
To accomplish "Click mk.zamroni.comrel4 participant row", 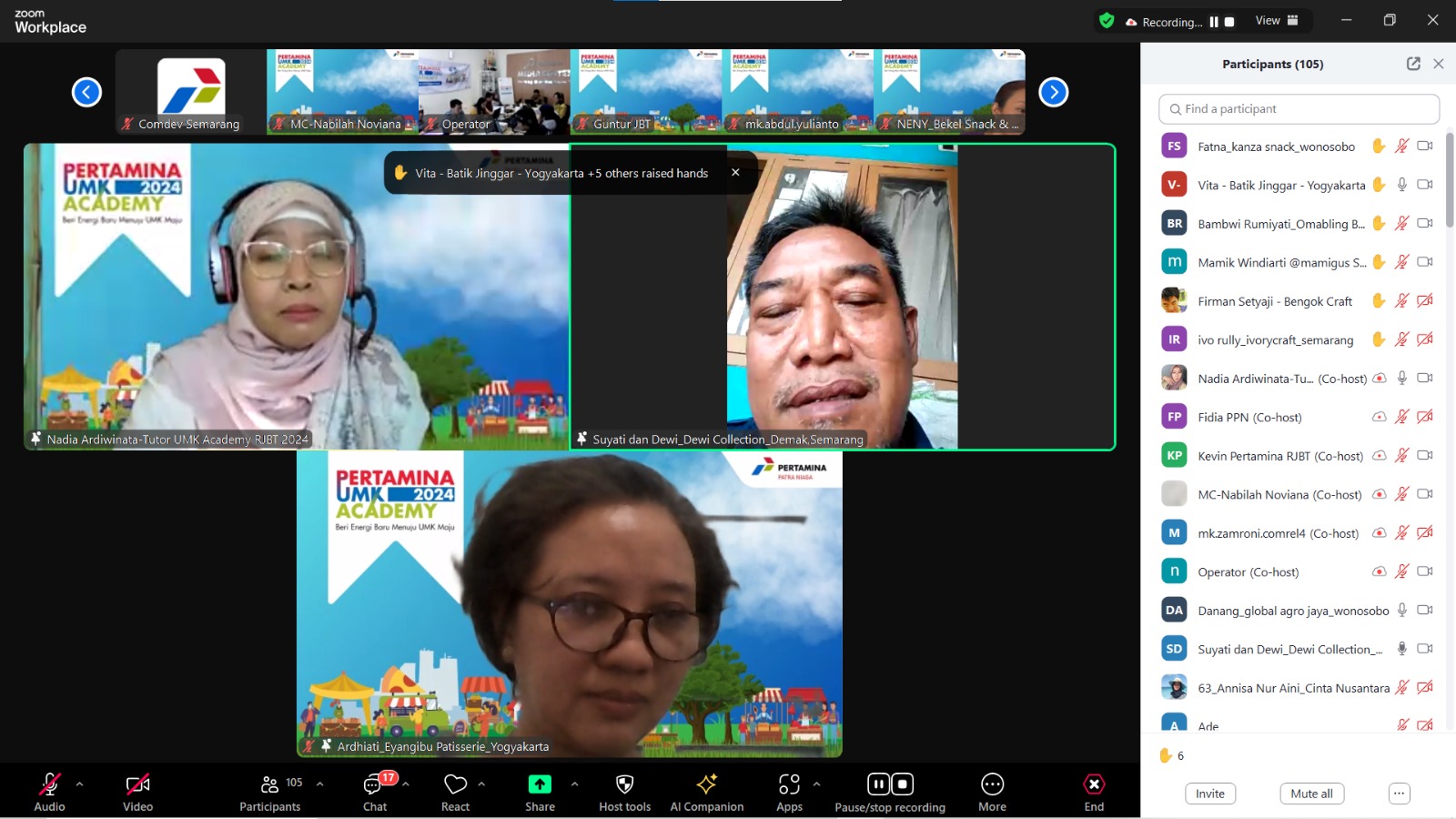I will tap(1299, 533).
